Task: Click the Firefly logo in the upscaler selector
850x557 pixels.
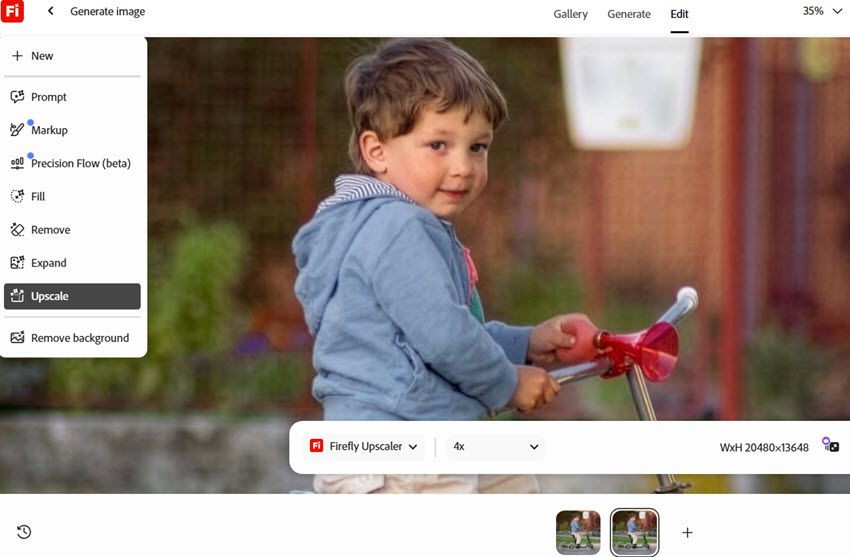Action: 316,445
